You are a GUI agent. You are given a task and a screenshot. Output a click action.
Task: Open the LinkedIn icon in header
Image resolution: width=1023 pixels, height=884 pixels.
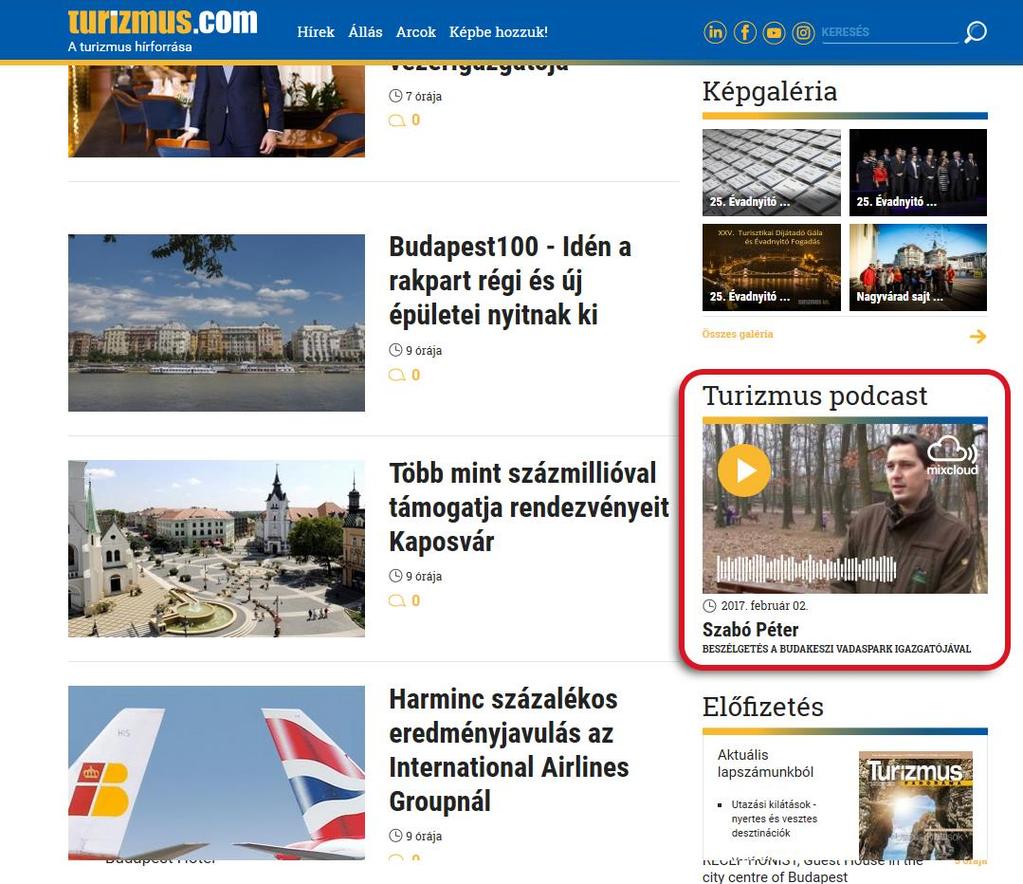point(715,32)
